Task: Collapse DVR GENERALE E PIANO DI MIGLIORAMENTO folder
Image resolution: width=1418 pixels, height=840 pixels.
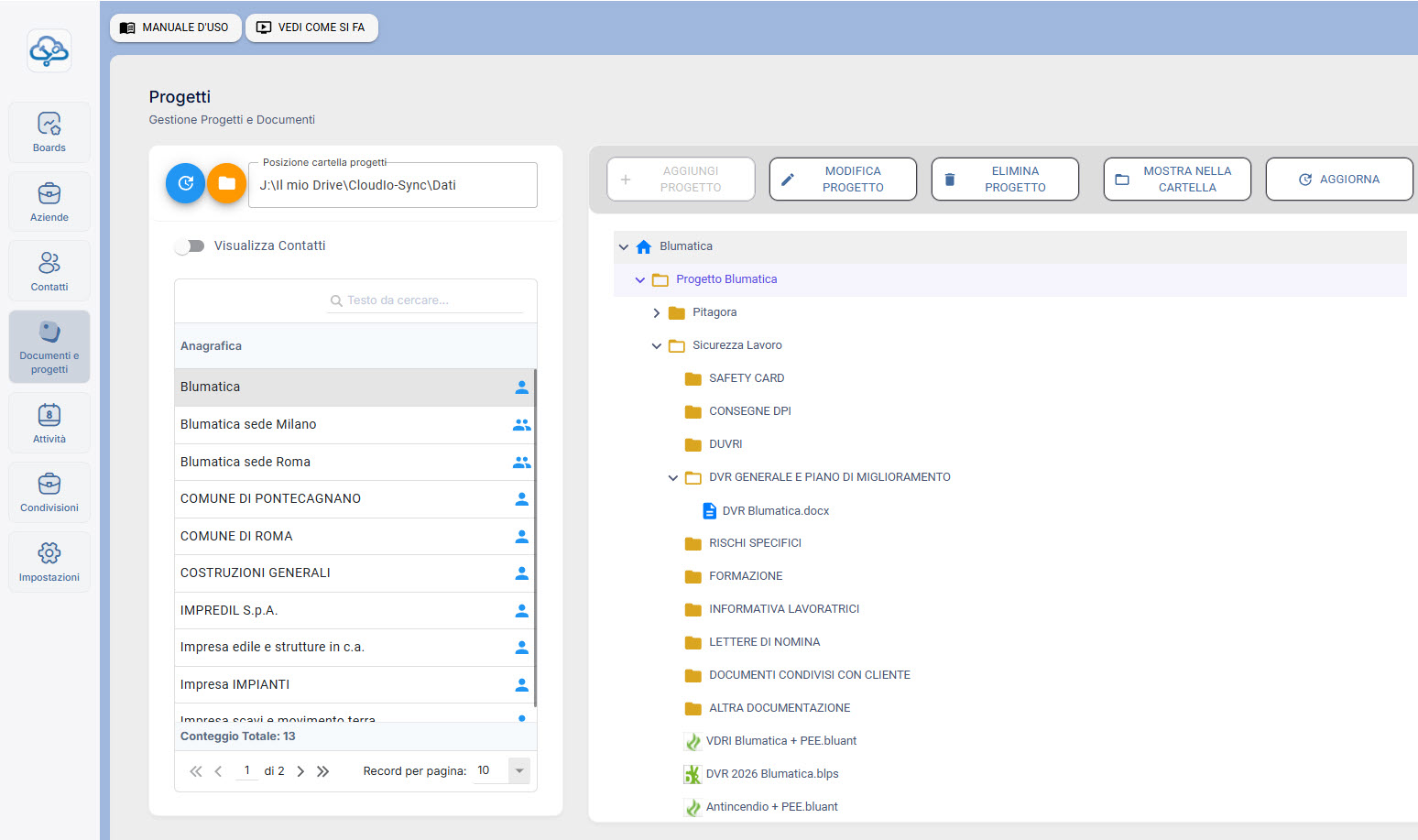Action: tap(672, 478)
